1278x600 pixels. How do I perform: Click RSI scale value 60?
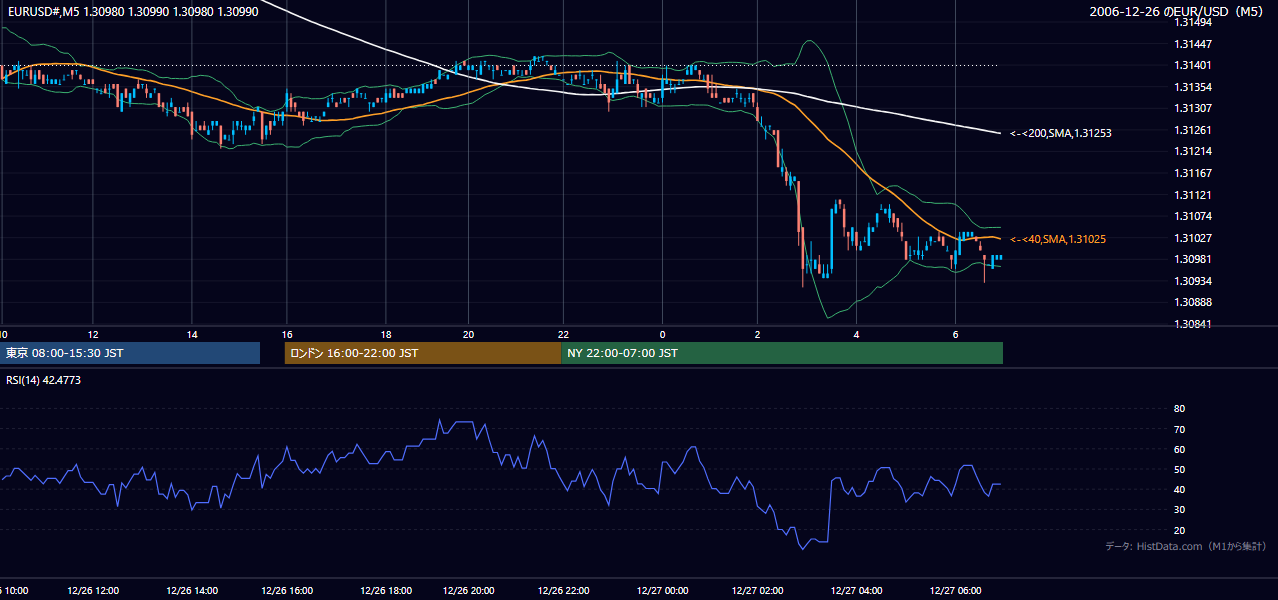pos(1179,449)
